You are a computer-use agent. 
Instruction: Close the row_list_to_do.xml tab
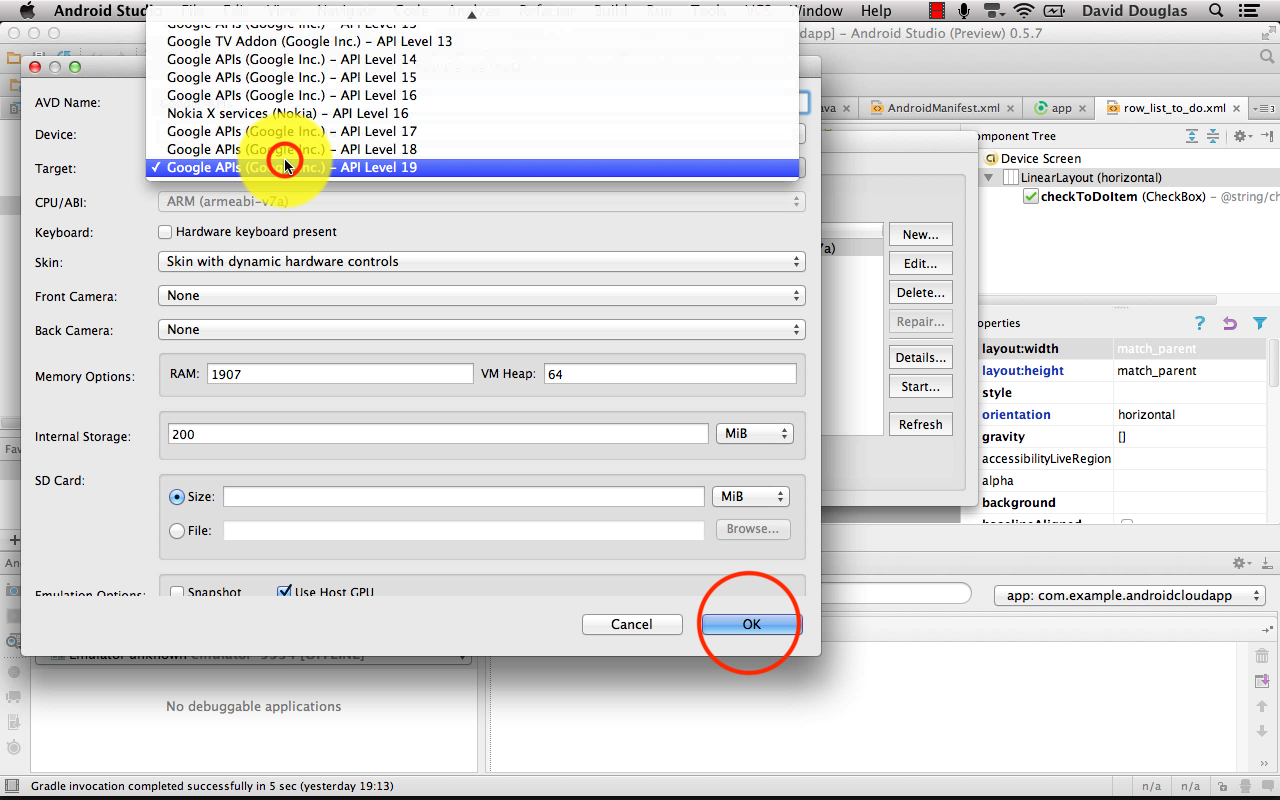pyautogui.click(x=1237, y=108)
